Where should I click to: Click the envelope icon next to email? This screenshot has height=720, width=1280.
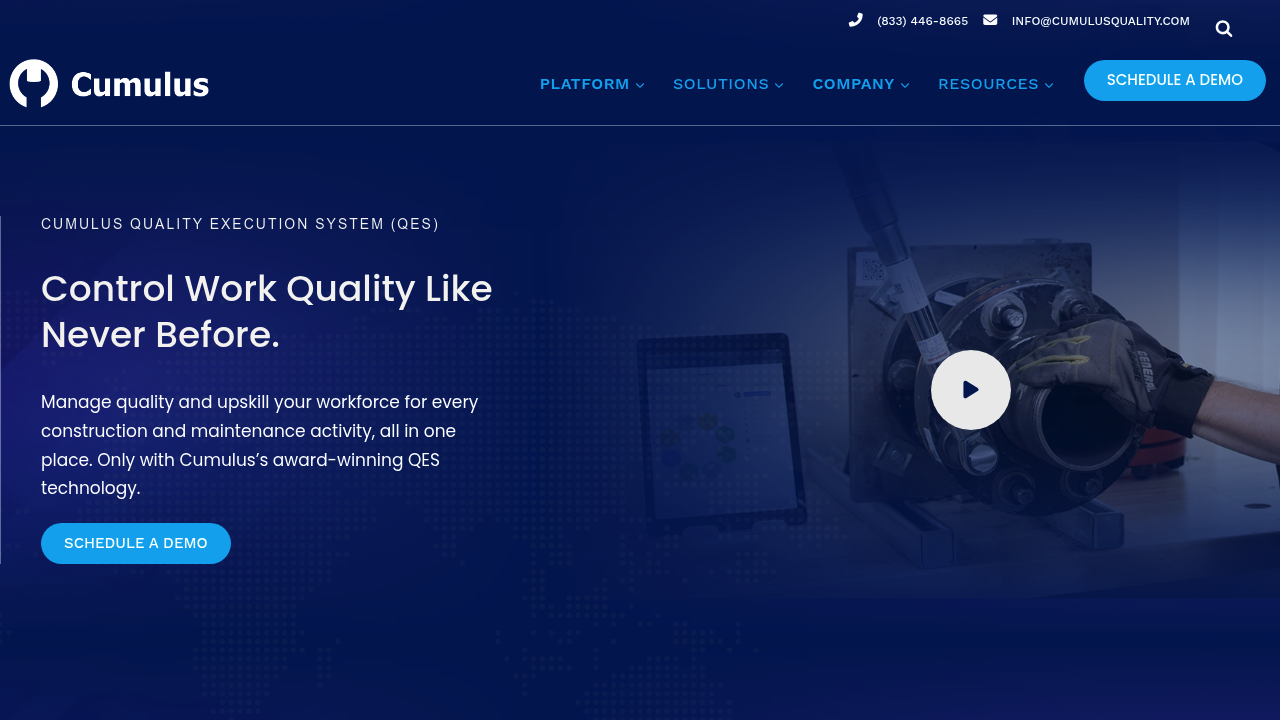pyautogui.click(x=988, y=18)
